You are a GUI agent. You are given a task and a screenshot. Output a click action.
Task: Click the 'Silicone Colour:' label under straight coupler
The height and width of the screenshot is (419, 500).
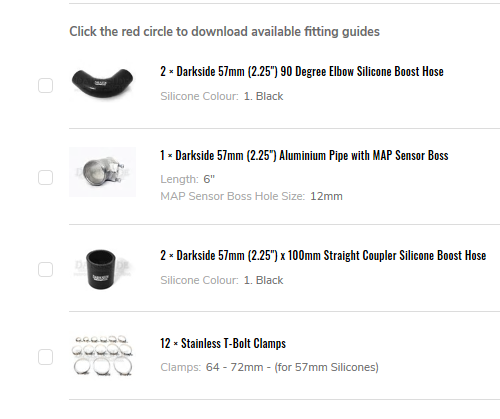pyautogui.click(x=199, y=280)
